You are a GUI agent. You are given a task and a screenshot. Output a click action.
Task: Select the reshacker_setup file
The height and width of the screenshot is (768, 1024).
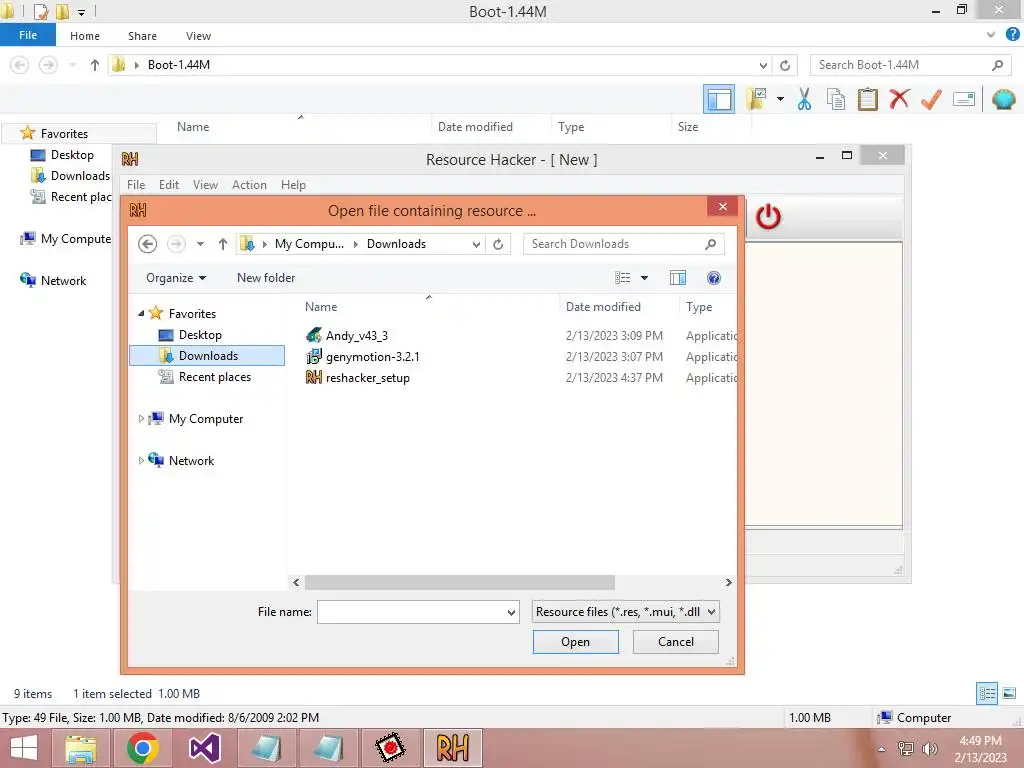(368, 377)
